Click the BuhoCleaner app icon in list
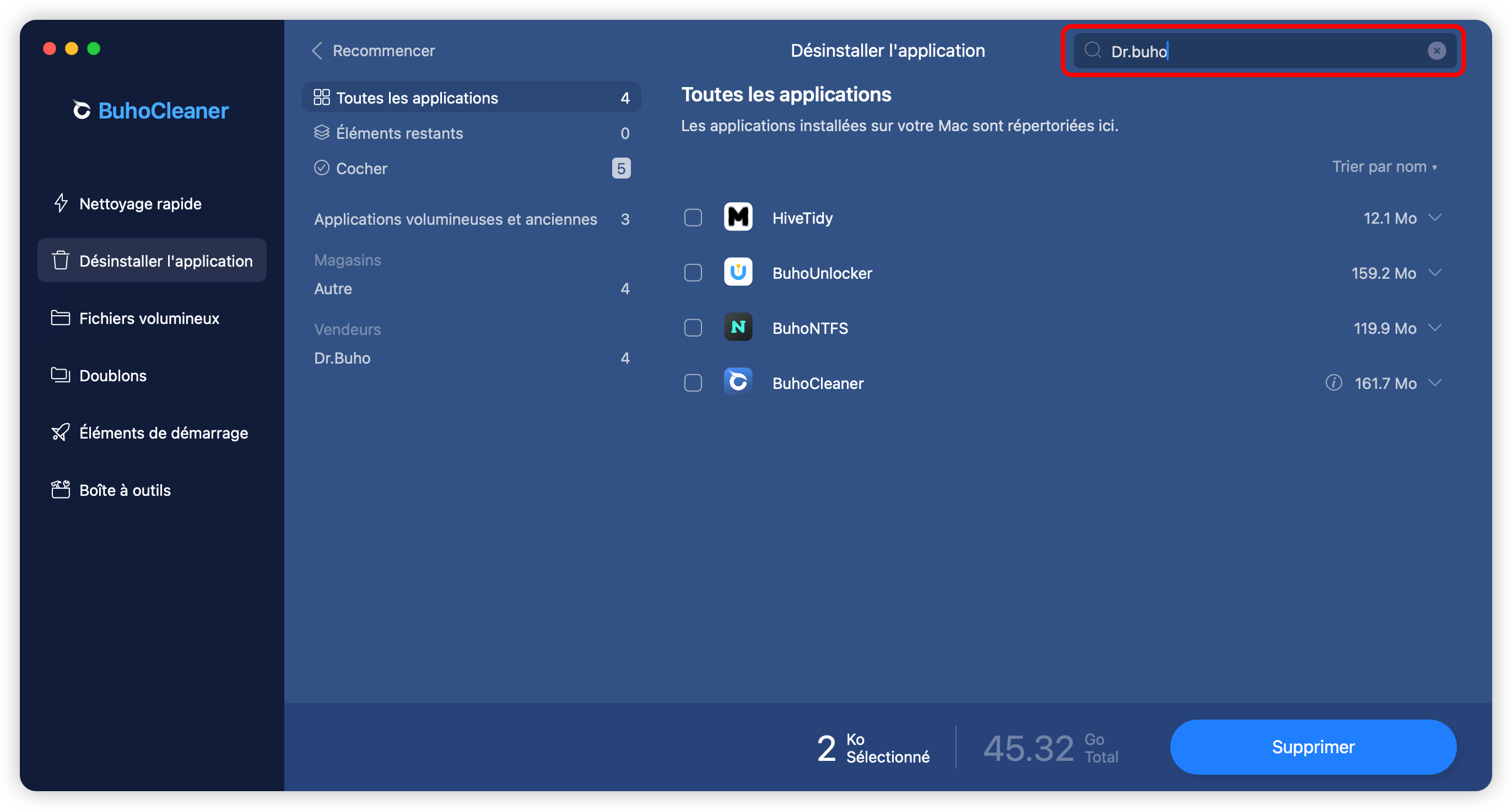This screenshot has height=811, width=1512. (x=738, y=382)
